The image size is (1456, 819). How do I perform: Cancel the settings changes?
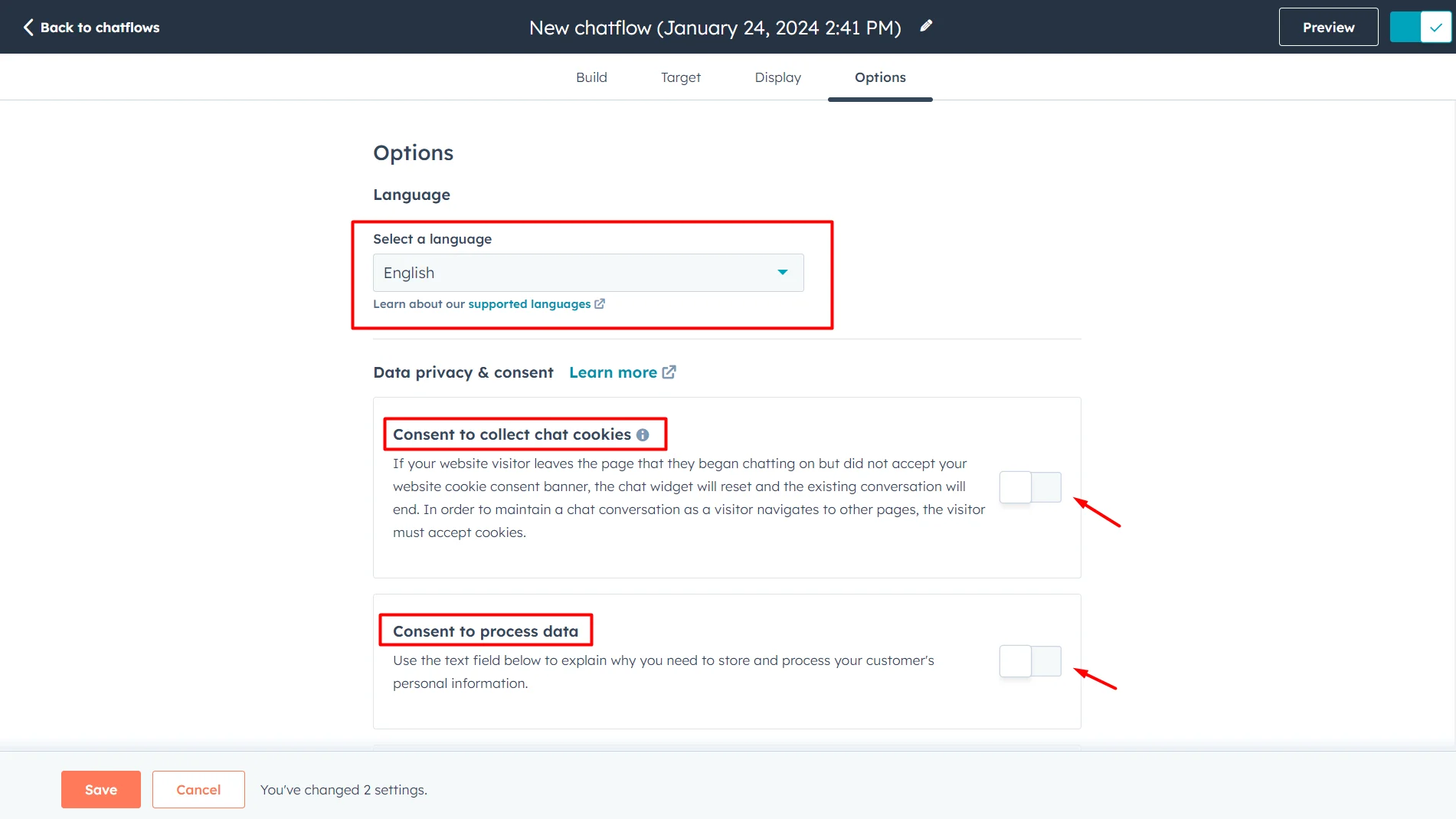coord(198,789)
